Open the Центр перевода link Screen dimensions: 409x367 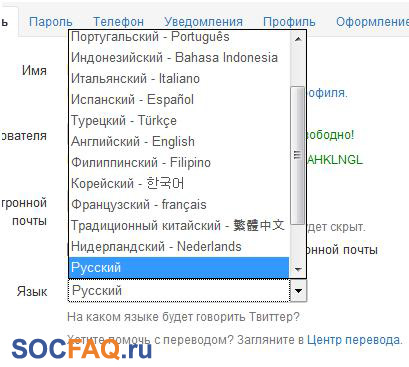point(354,340)
